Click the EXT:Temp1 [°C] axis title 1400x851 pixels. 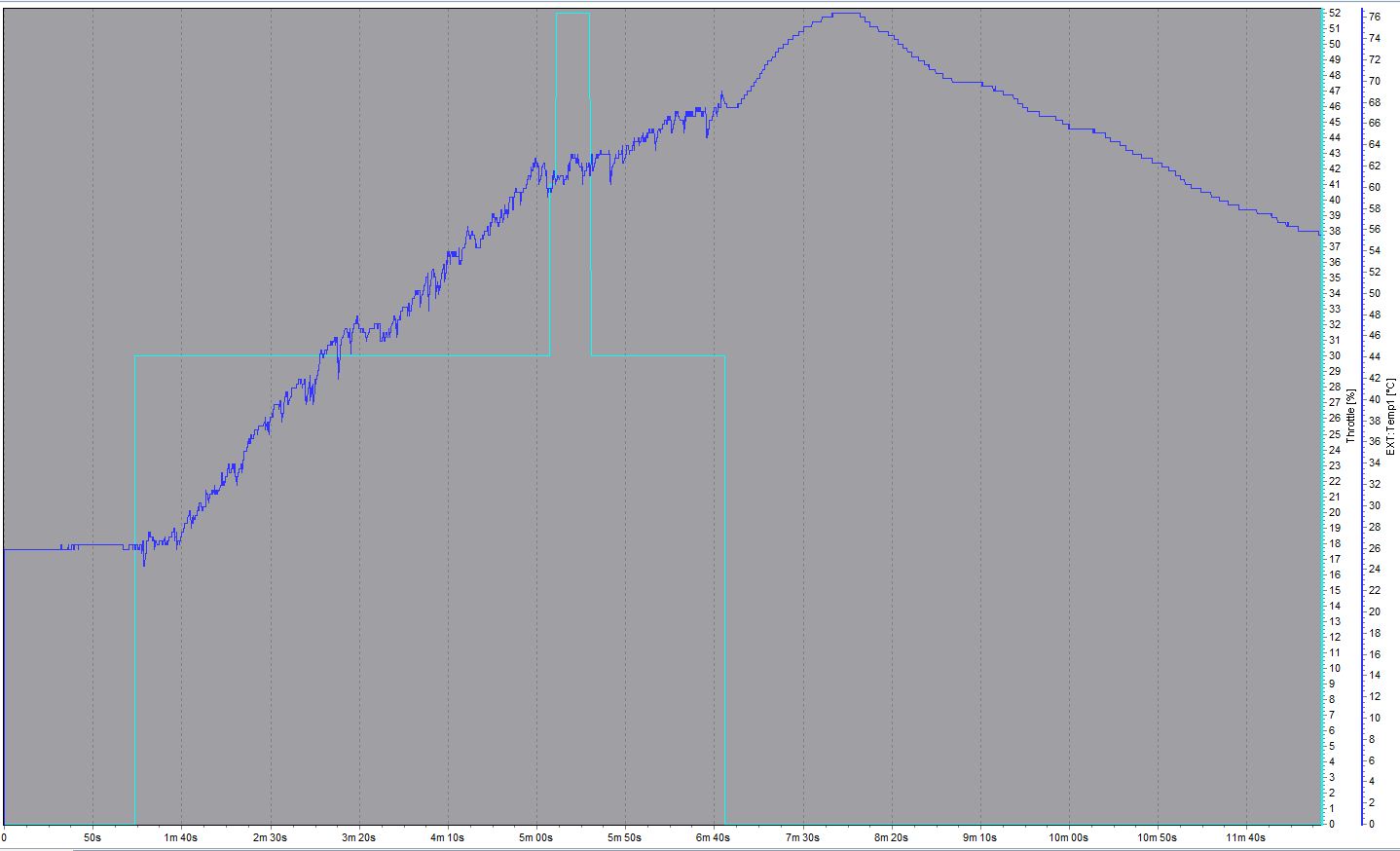click(1391, 416)
